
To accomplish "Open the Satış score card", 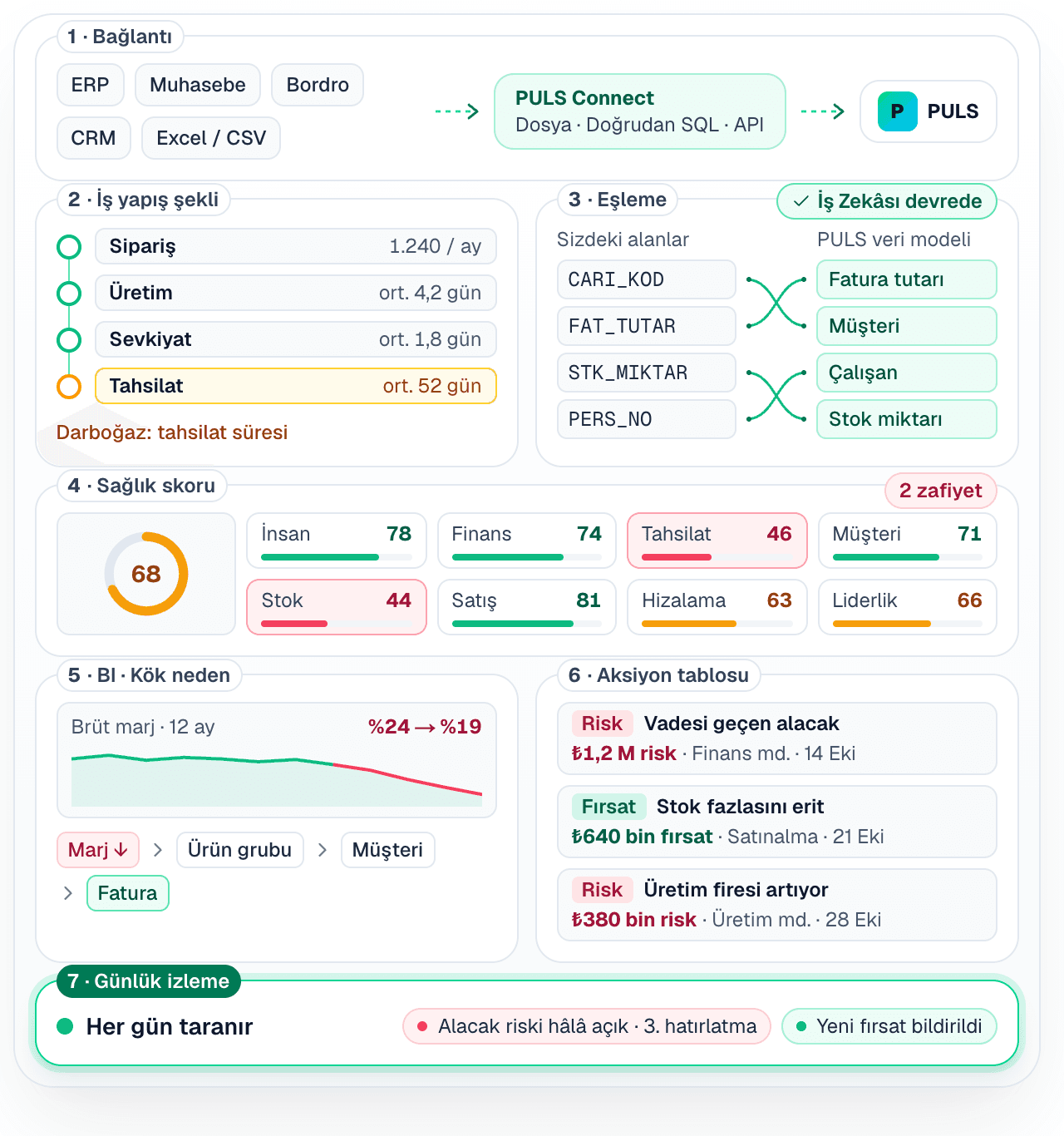I will coord(527,607).
